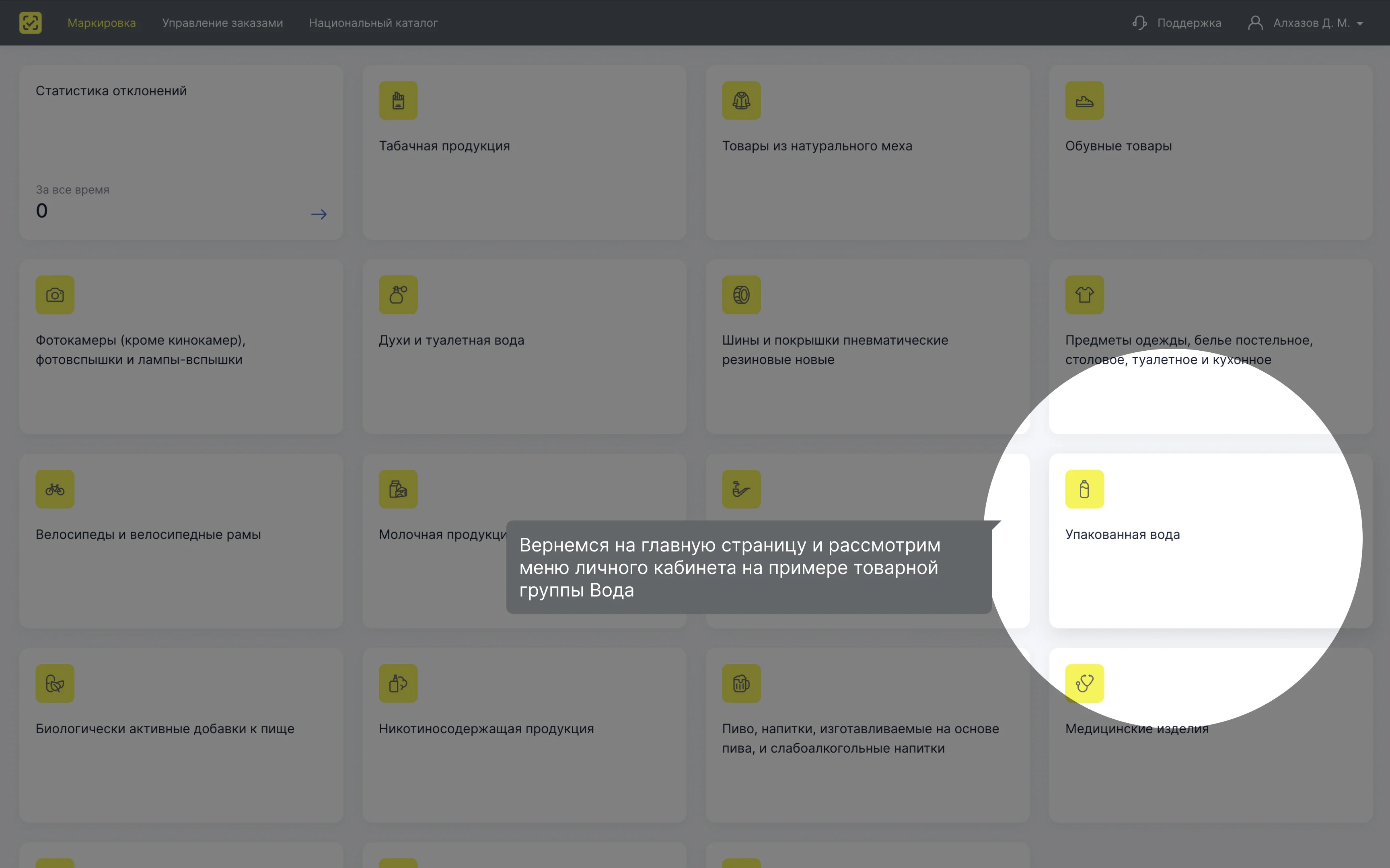Screen dimensions: 1390x868
Task: Open deviations statistics via the arrow
Action: click(319, 214)
